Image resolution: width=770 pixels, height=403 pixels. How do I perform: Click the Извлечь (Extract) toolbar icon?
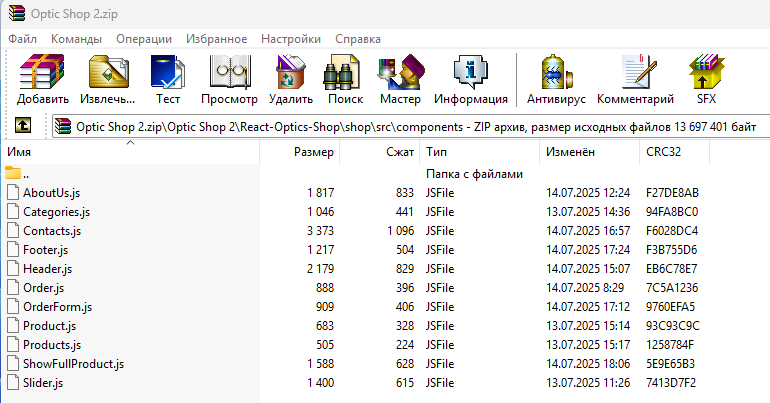click(107, 79)
